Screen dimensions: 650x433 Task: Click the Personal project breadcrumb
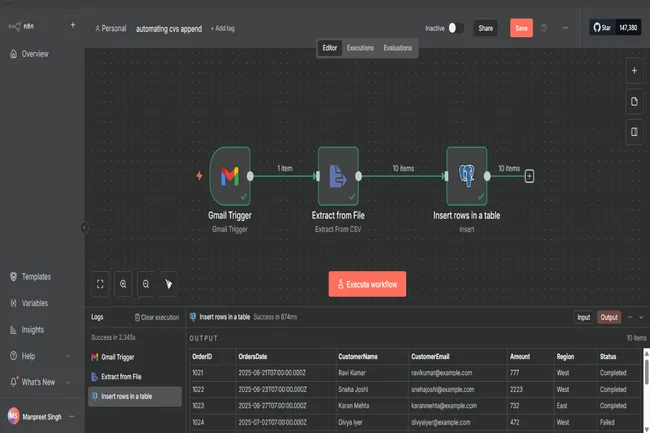coord(111,29)
